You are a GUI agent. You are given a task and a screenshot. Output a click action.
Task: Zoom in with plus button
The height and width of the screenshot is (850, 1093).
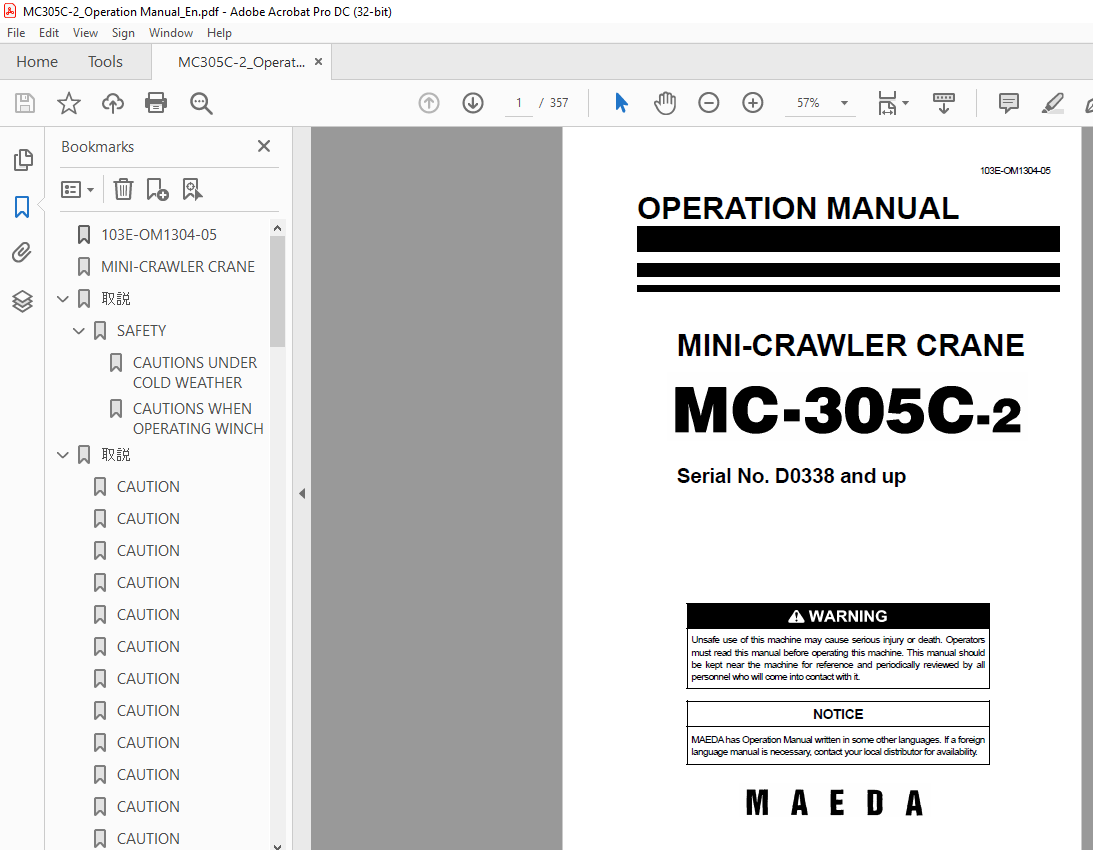[x=752, y=103]
